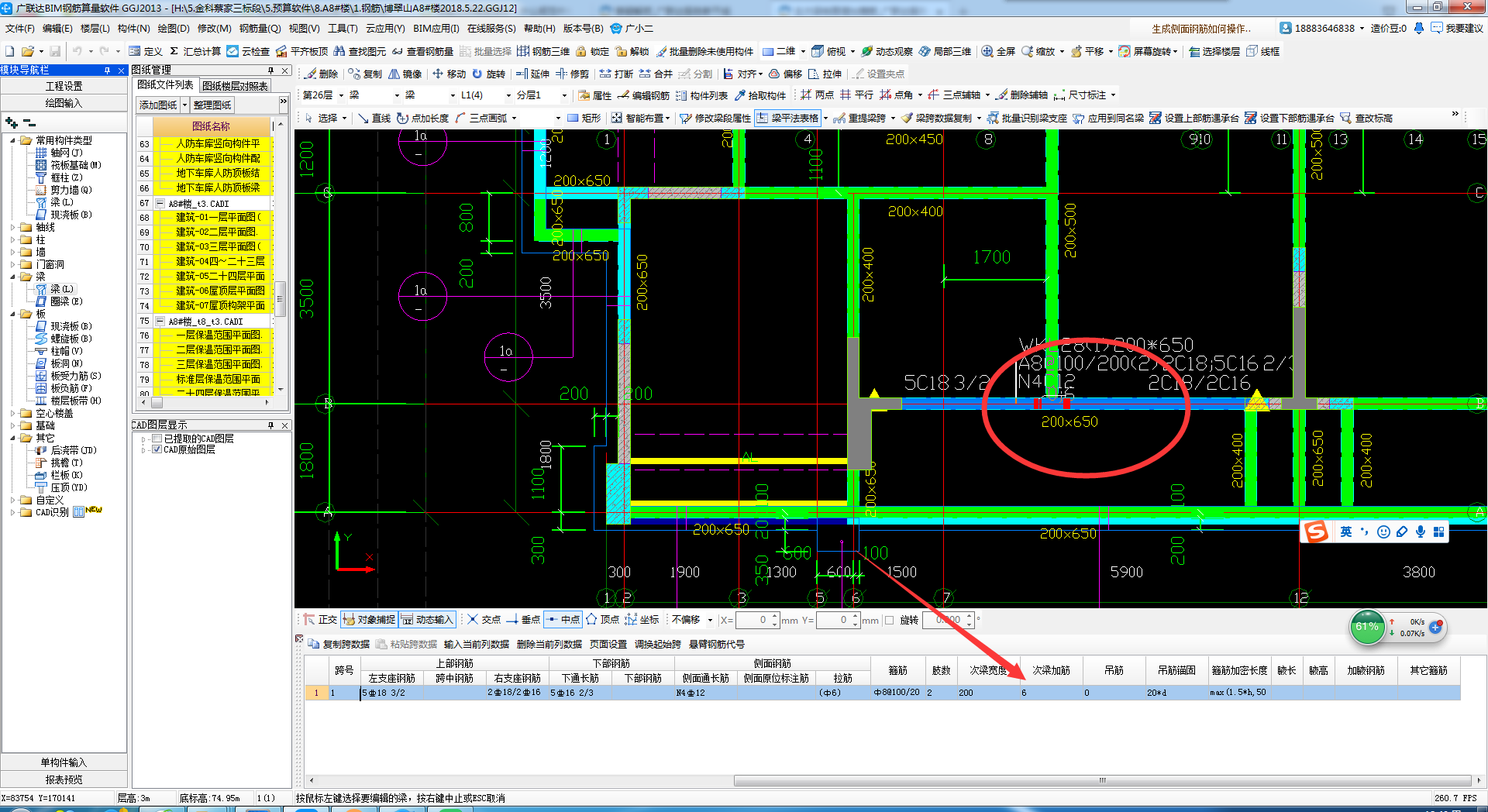Select 矩形 rectangle tool

click(x=584, y=118)
